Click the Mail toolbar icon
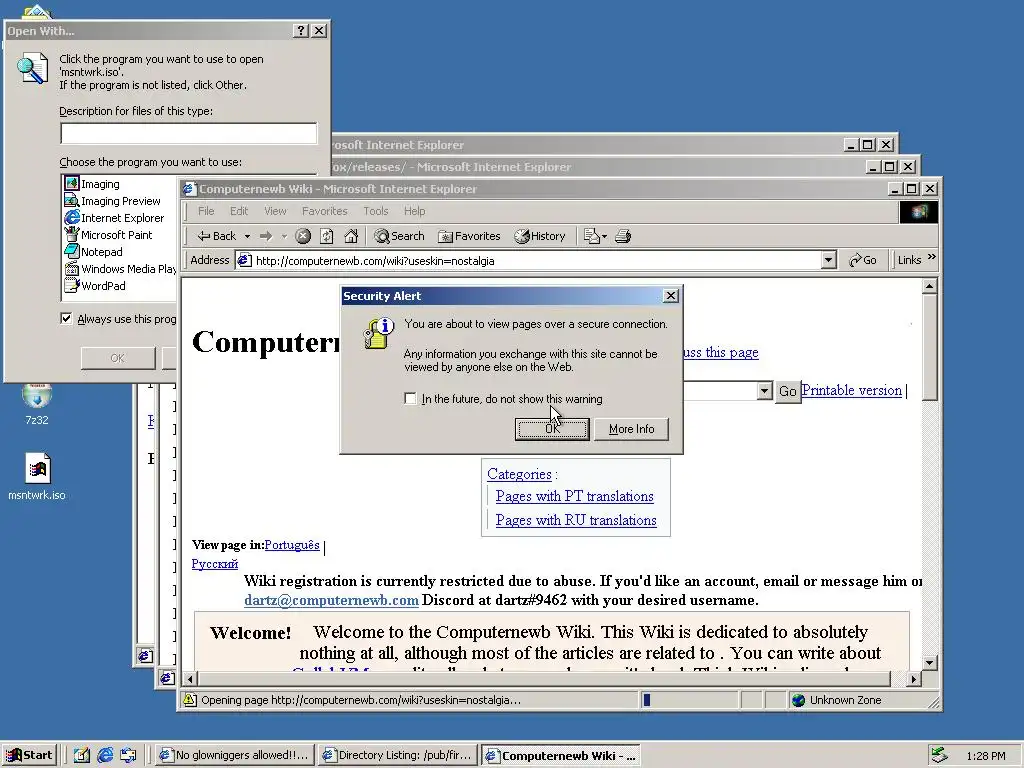The height and width of the screenshot is (768, 1024). [592, 236]
